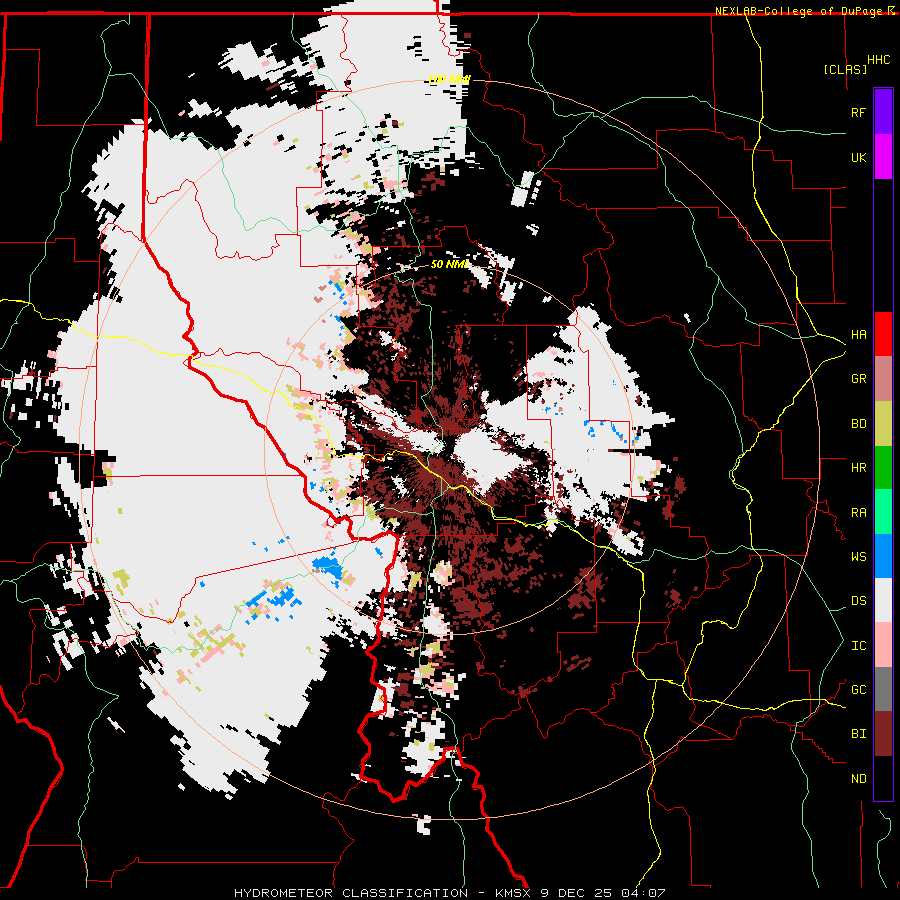Click the NEXLAB-College of DuPage label
900x900 pixels.
[798, 11]
